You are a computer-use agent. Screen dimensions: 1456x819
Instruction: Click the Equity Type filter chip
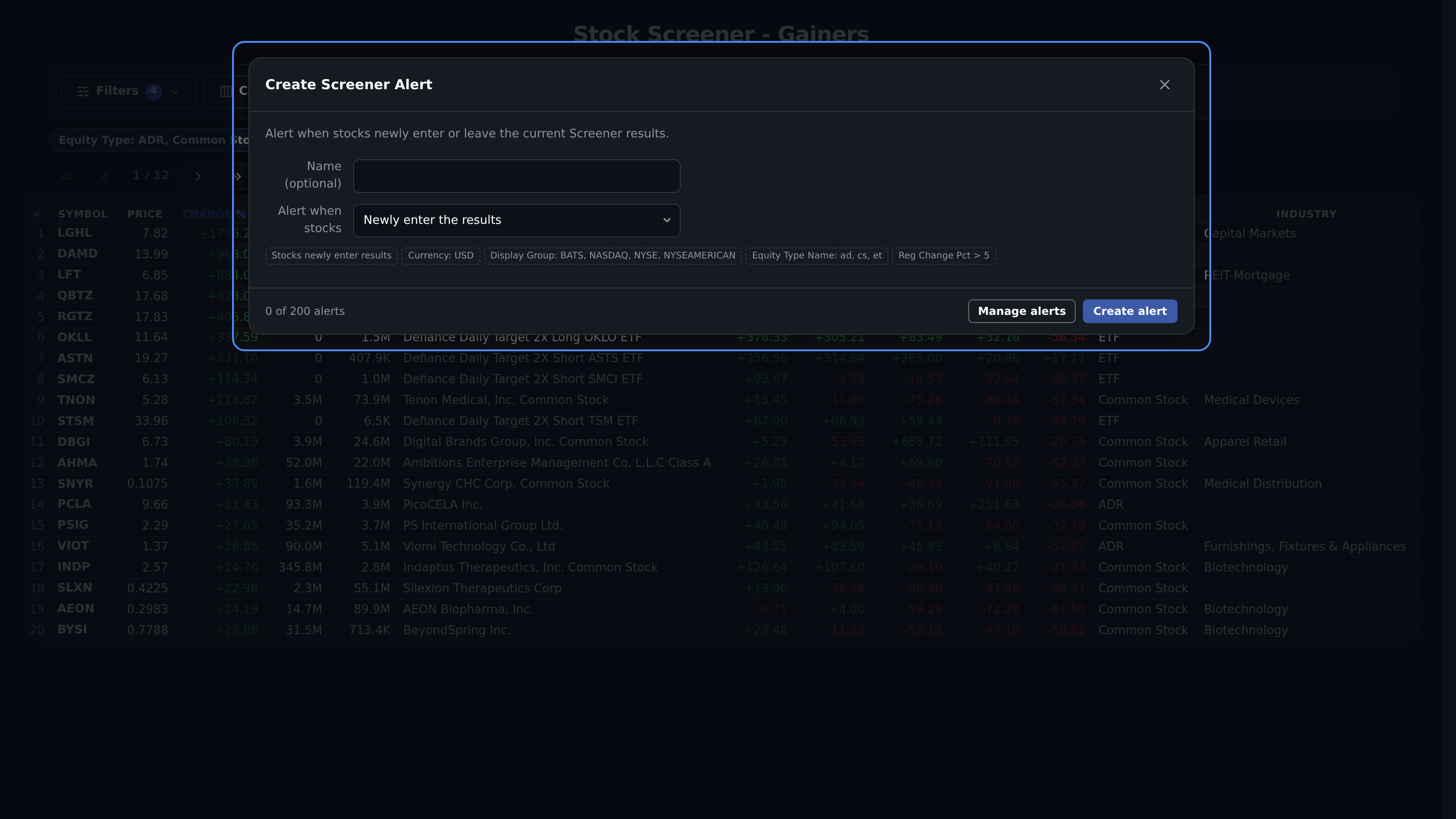[x=149, y=140]
